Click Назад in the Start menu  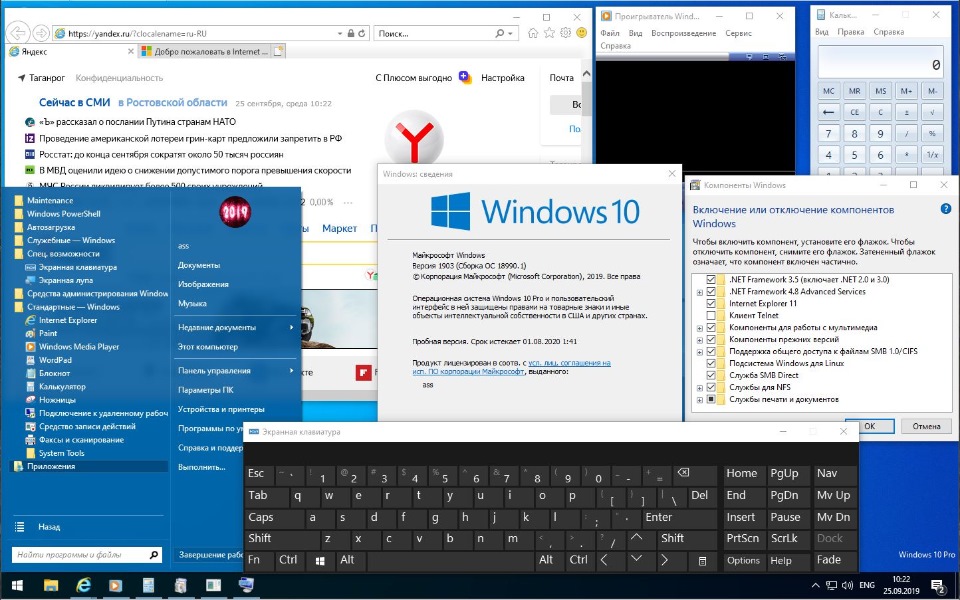49,527
